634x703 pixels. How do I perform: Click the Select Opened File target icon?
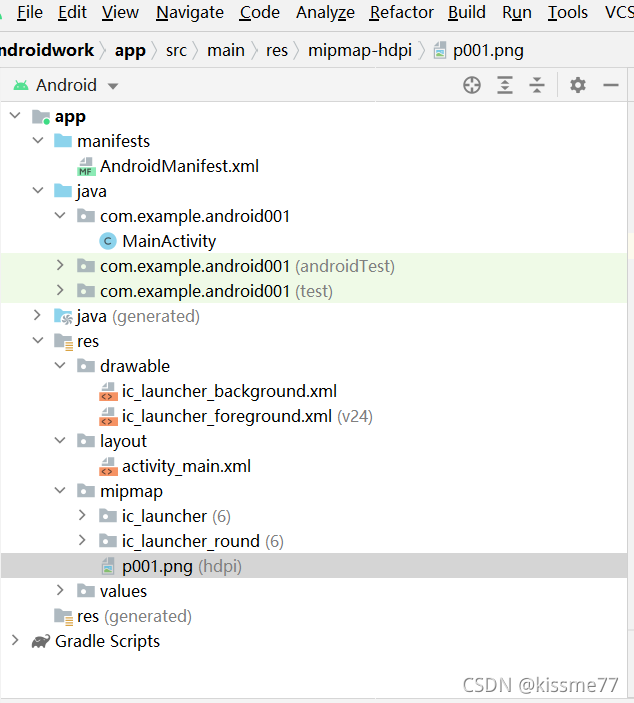472,85
